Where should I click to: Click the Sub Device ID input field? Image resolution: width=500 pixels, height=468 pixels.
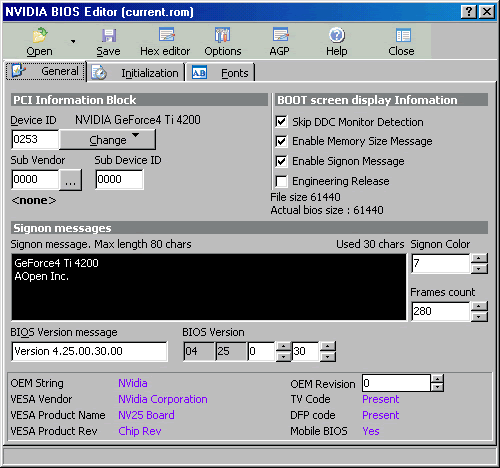[120, 179]
